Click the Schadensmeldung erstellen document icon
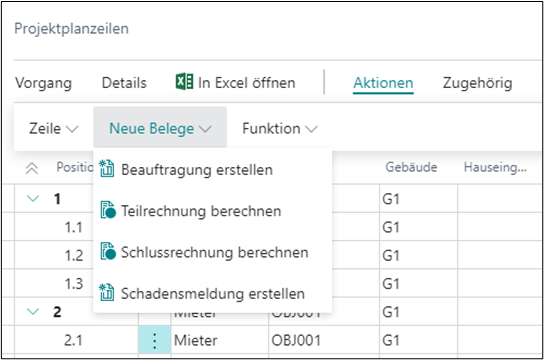 click(107, 292)
